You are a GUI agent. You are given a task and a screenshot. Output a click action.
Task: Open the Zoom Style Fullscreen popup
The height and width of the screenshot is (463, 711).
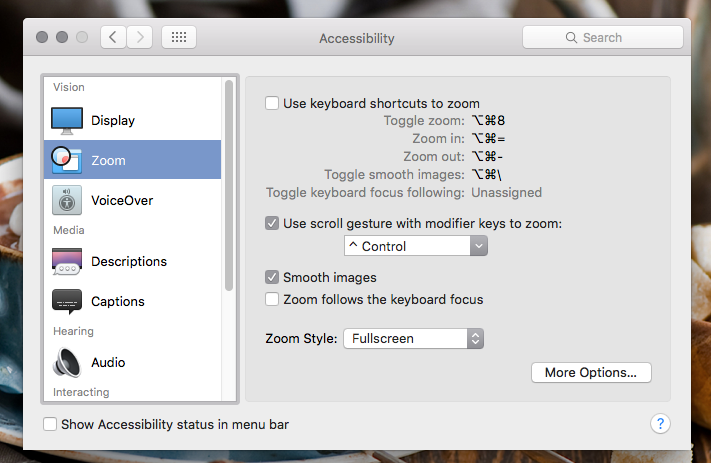click(414, 338)
